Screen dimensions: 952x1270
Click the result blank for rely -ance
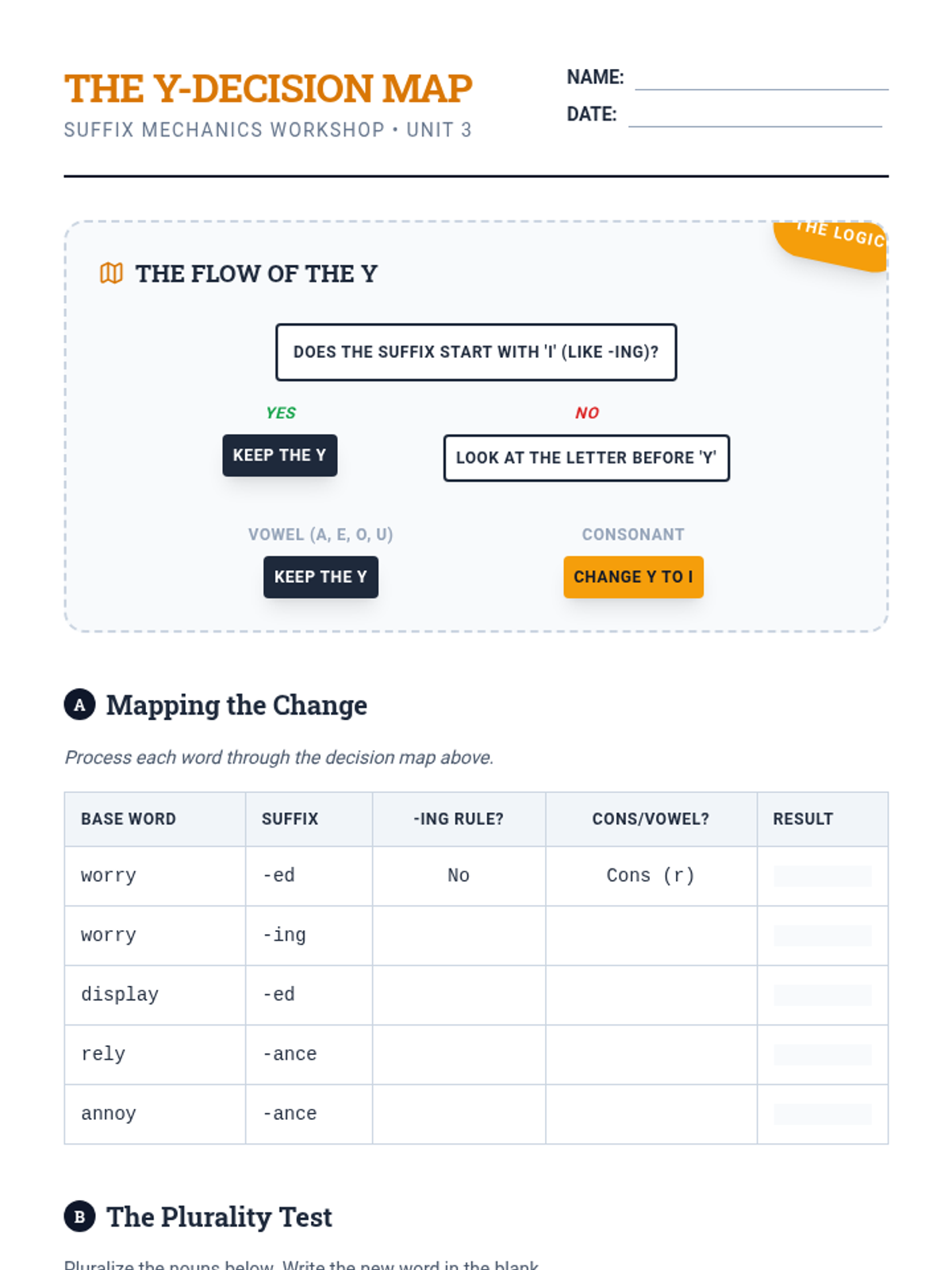[822, 1055]
